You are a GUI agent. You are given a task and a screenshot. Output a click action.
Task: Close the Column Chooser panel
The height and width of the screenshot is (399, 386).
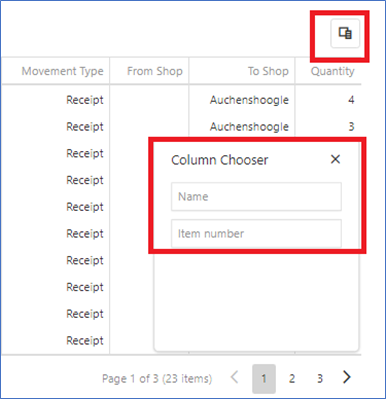pyautogui.click(x=335, y=159)
